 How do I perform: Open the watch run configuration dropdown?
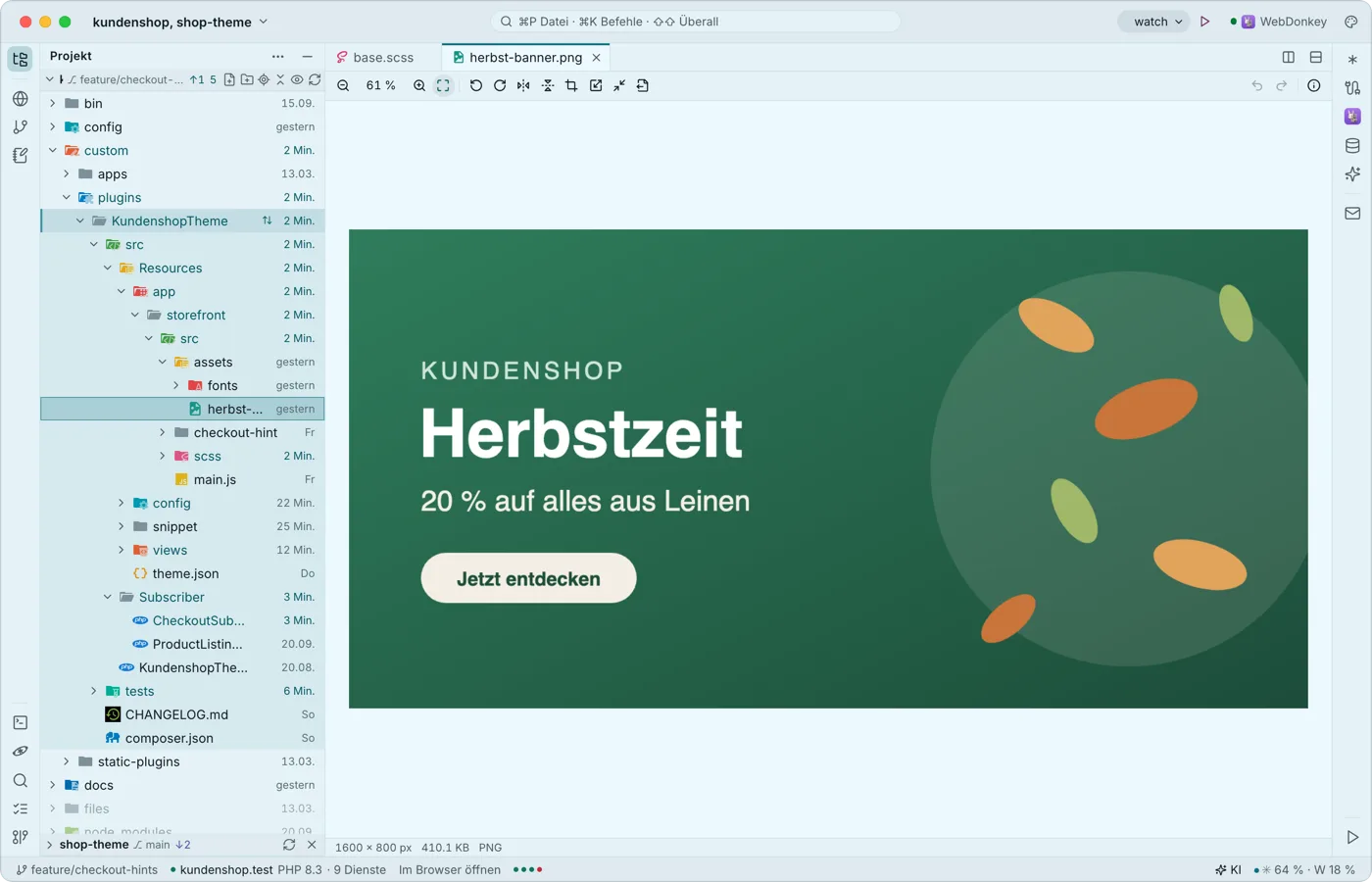tap(1153, 22)
